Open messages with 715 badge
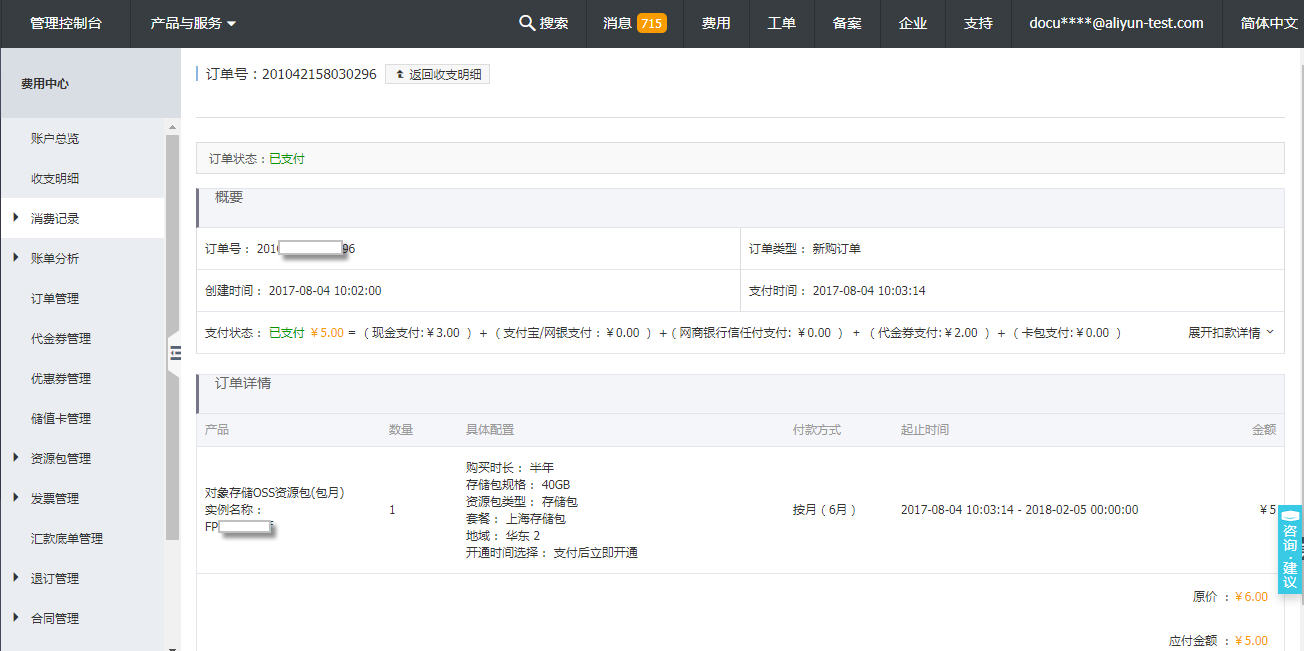 click(634, 23)
